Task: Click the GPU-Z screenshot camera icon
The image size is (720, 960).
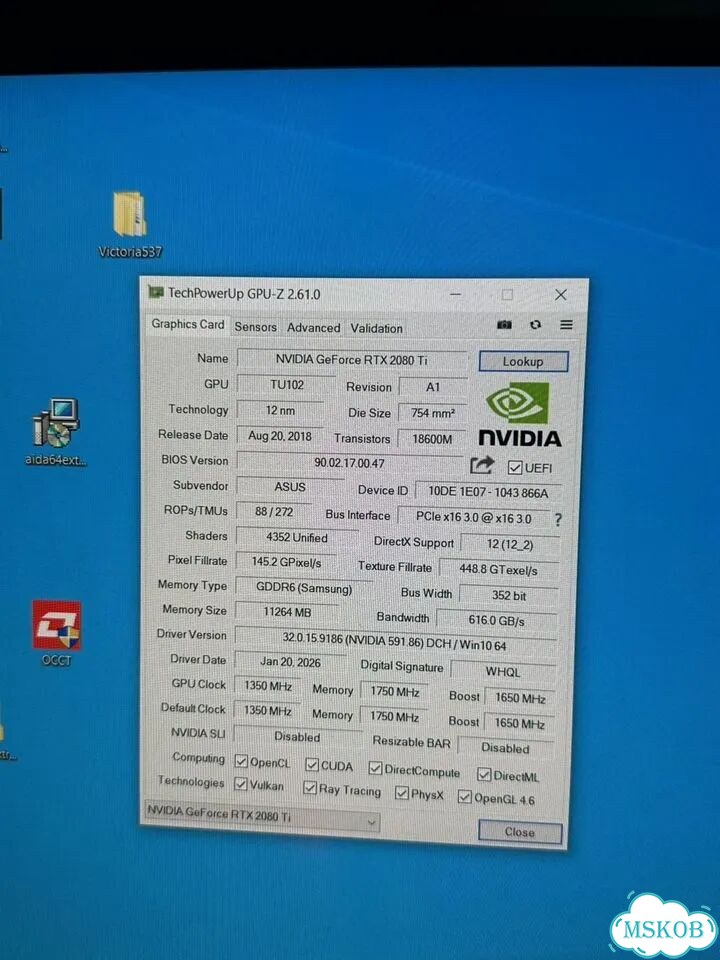Action: (504, 324)
